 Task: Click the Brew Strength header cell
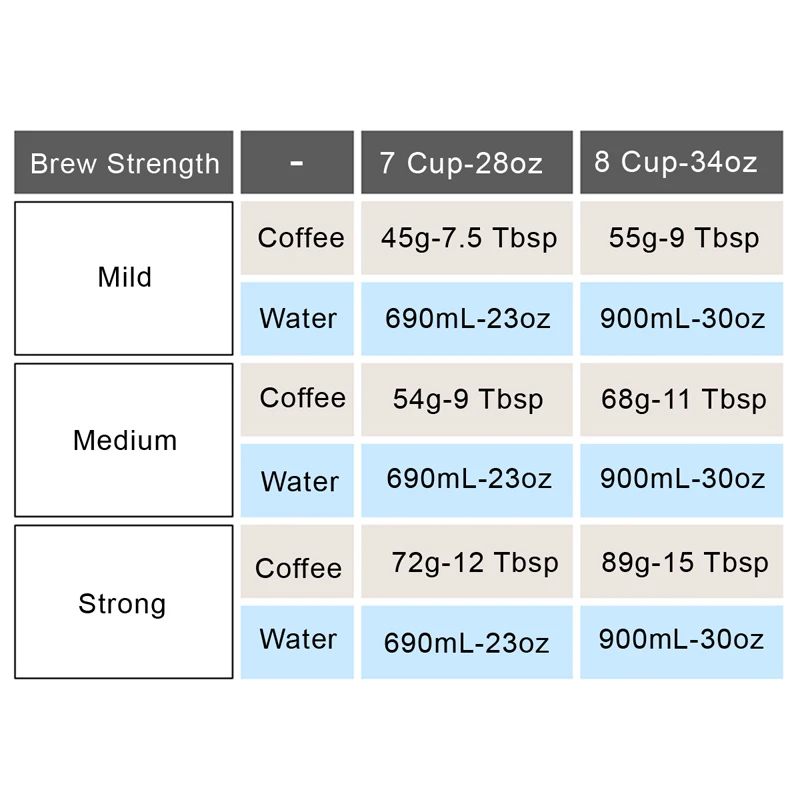pyautogui.click(x=123, y=162)
